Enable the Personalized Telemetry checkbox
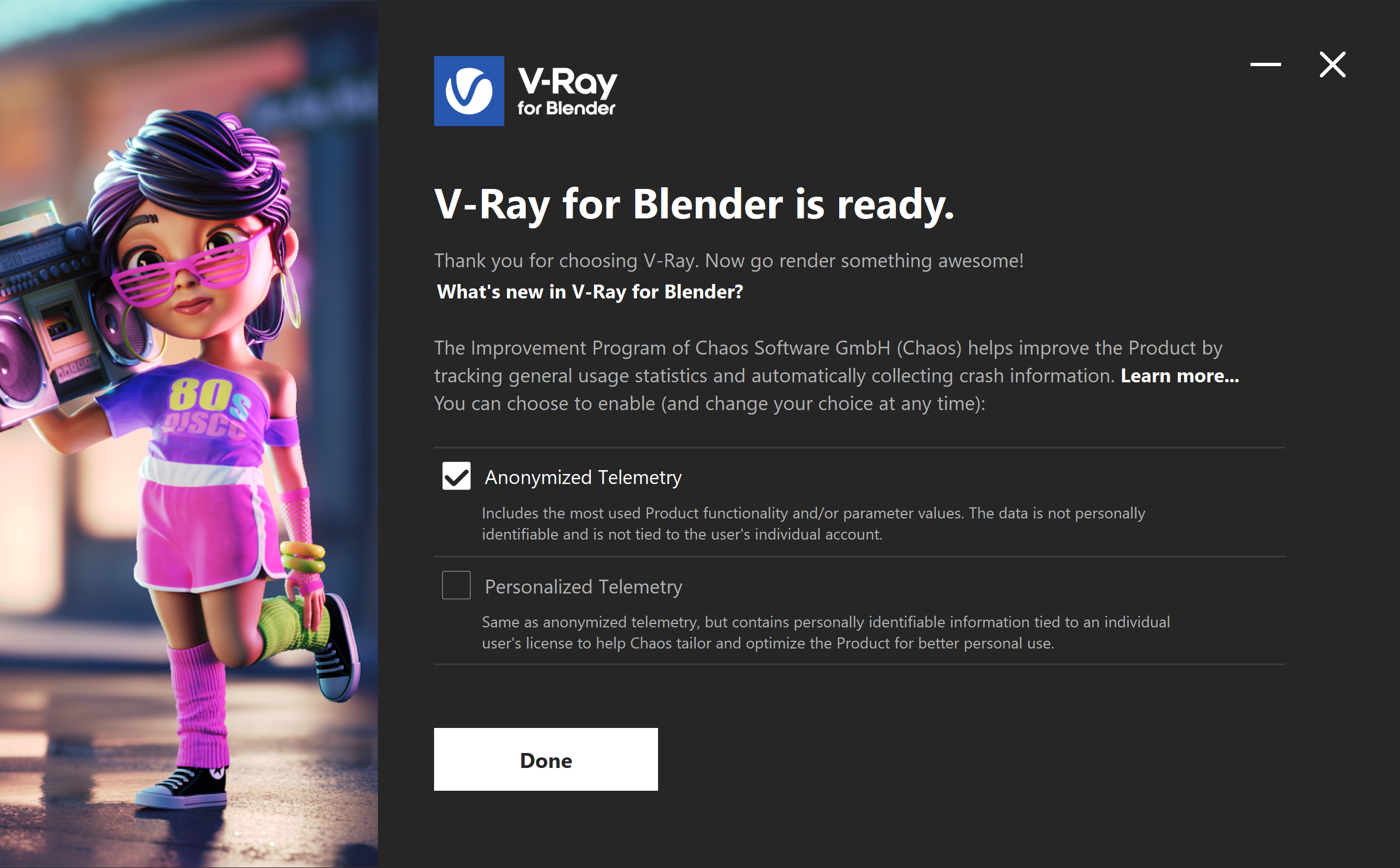The height and width of the screenshot is (868, 1400). [456, 585]
